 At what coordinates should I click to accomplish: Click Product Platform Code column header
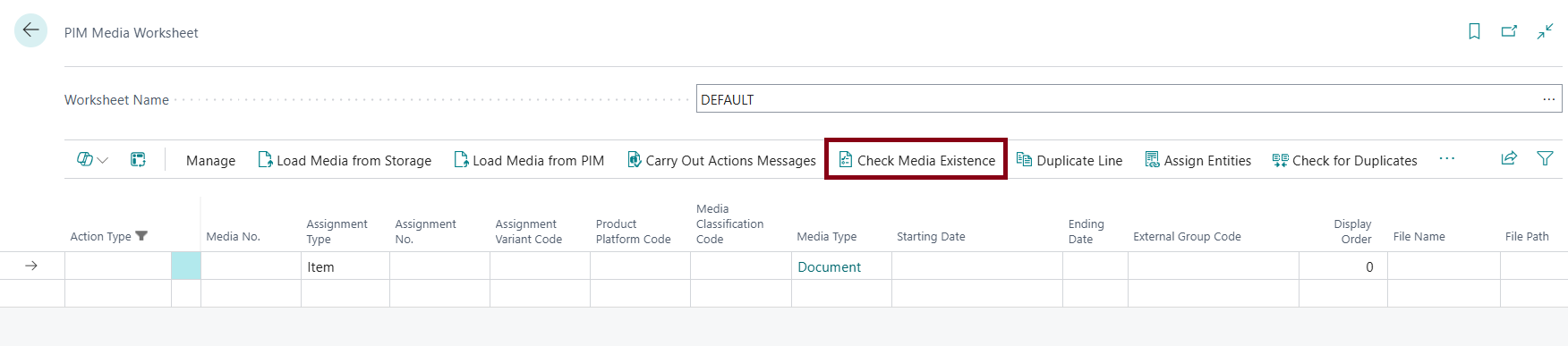point(633,231)
